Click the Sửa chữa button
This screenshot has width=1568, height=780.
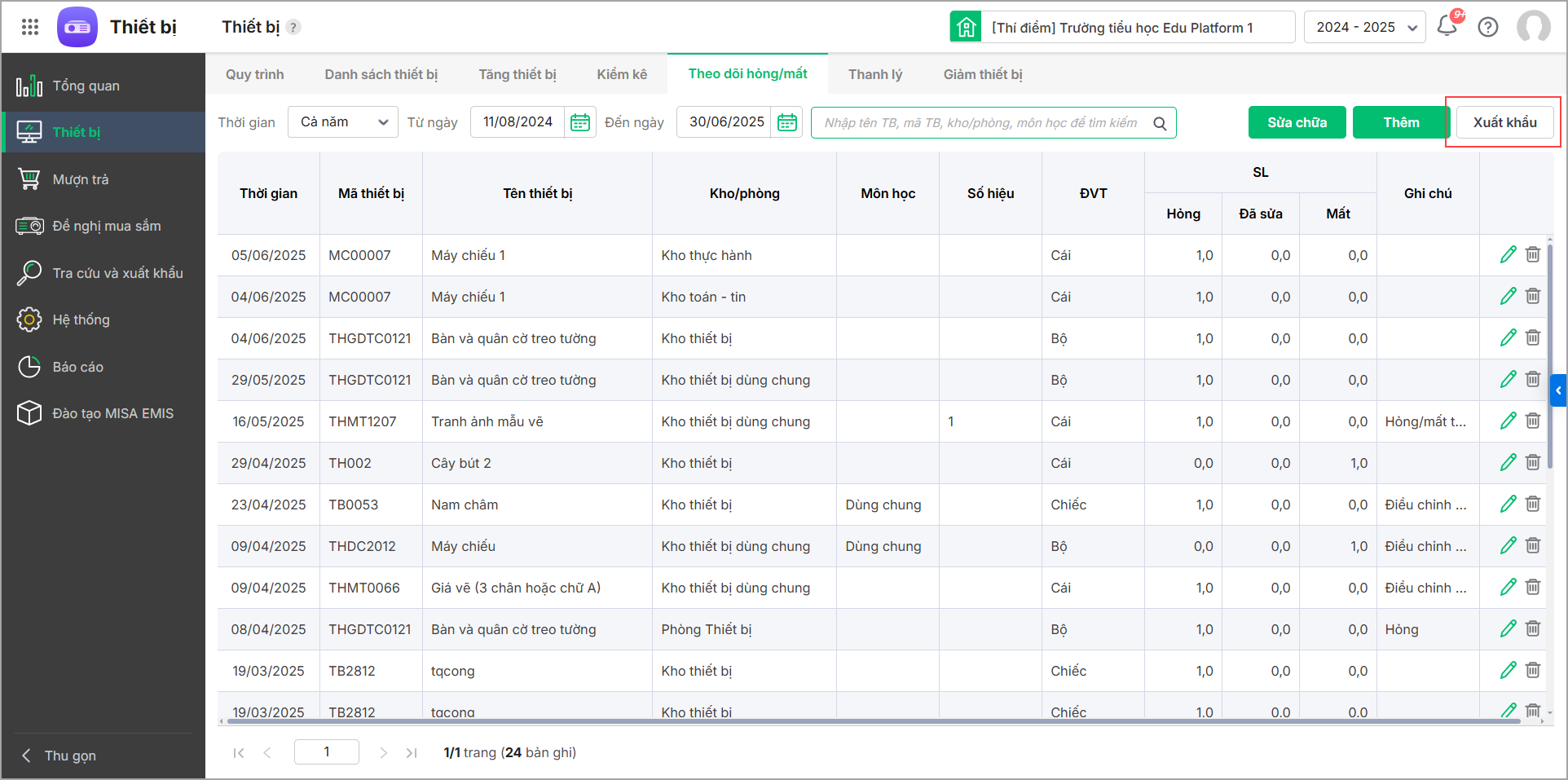1297,122
